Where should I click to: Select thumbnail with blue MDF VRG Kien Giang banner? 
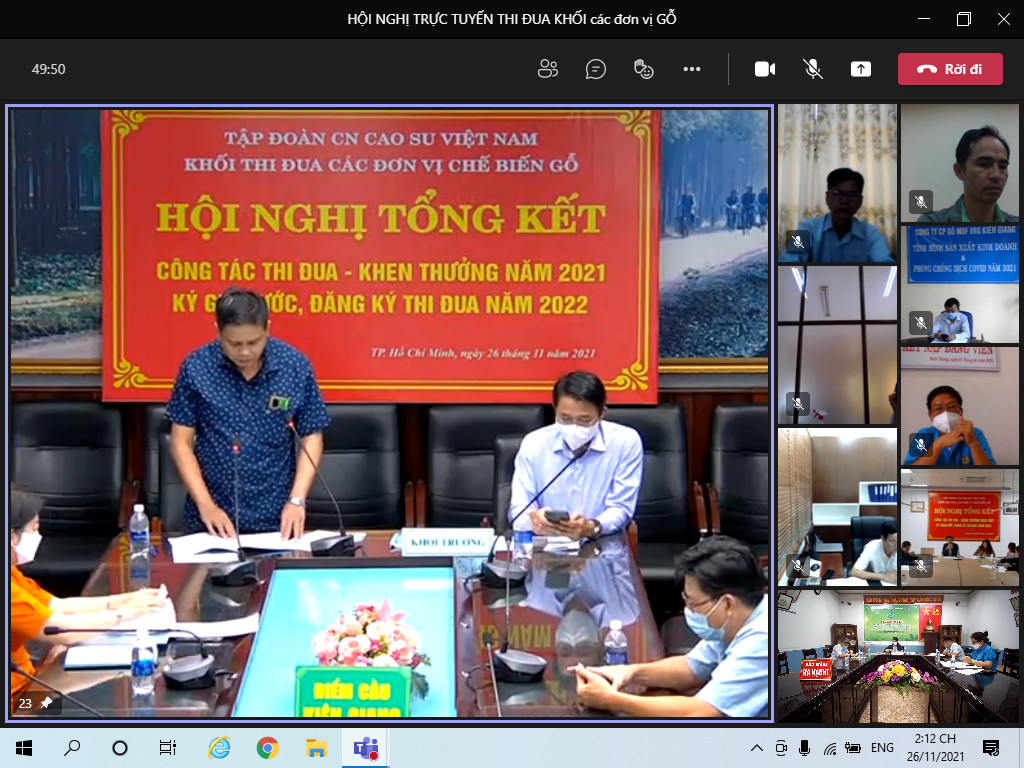tap(960, 284)
